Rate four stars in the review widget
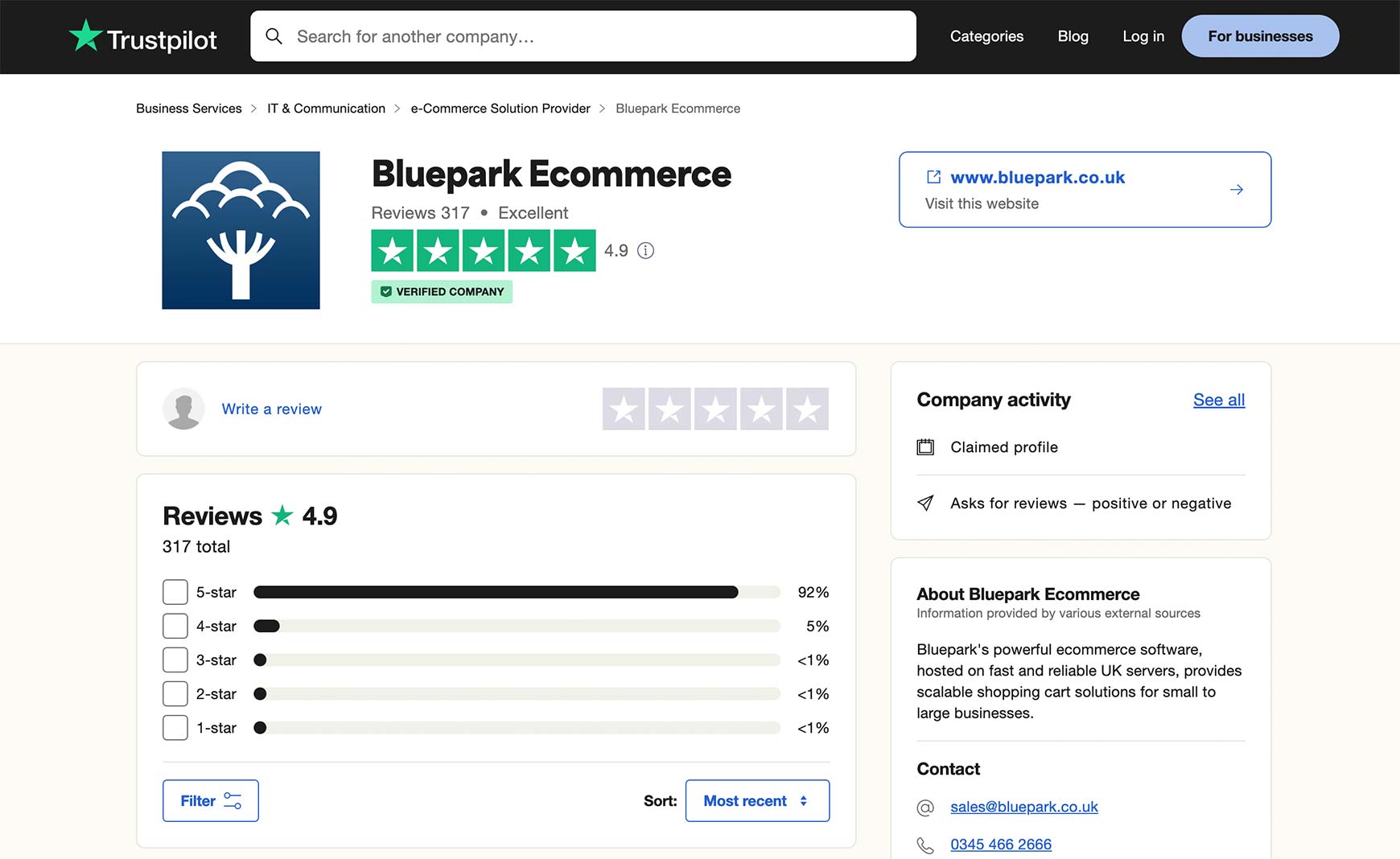This screenshot has width=1400, height=859. coord(761,409)
